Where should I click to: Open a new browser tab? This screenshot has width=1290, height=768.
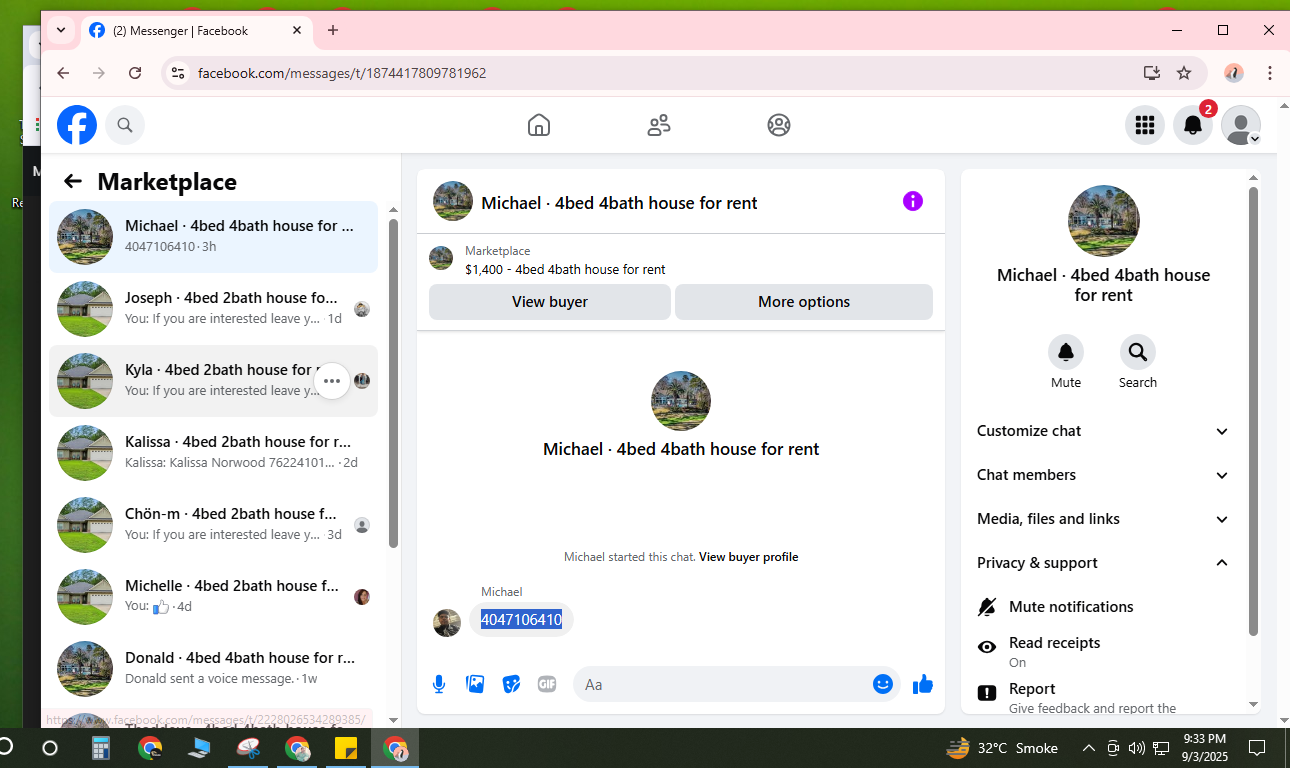coord(333,30)
